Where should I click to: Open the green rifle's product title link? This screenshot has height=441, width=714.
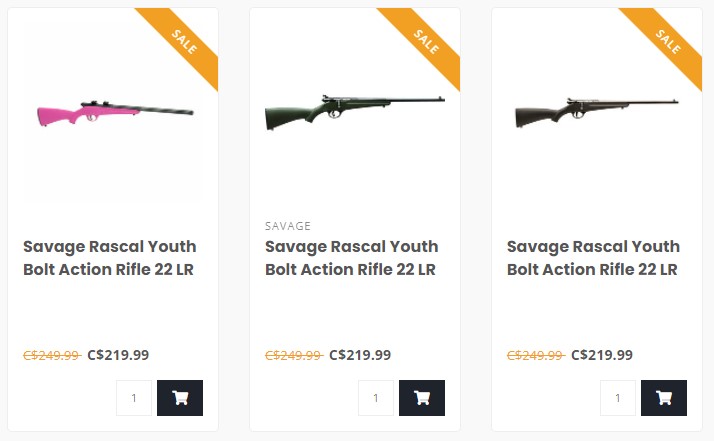click(352, 258)
